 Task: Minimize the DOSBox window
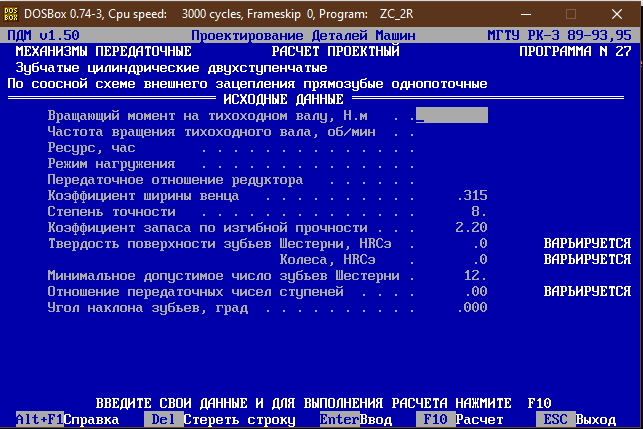coord(526,14)
